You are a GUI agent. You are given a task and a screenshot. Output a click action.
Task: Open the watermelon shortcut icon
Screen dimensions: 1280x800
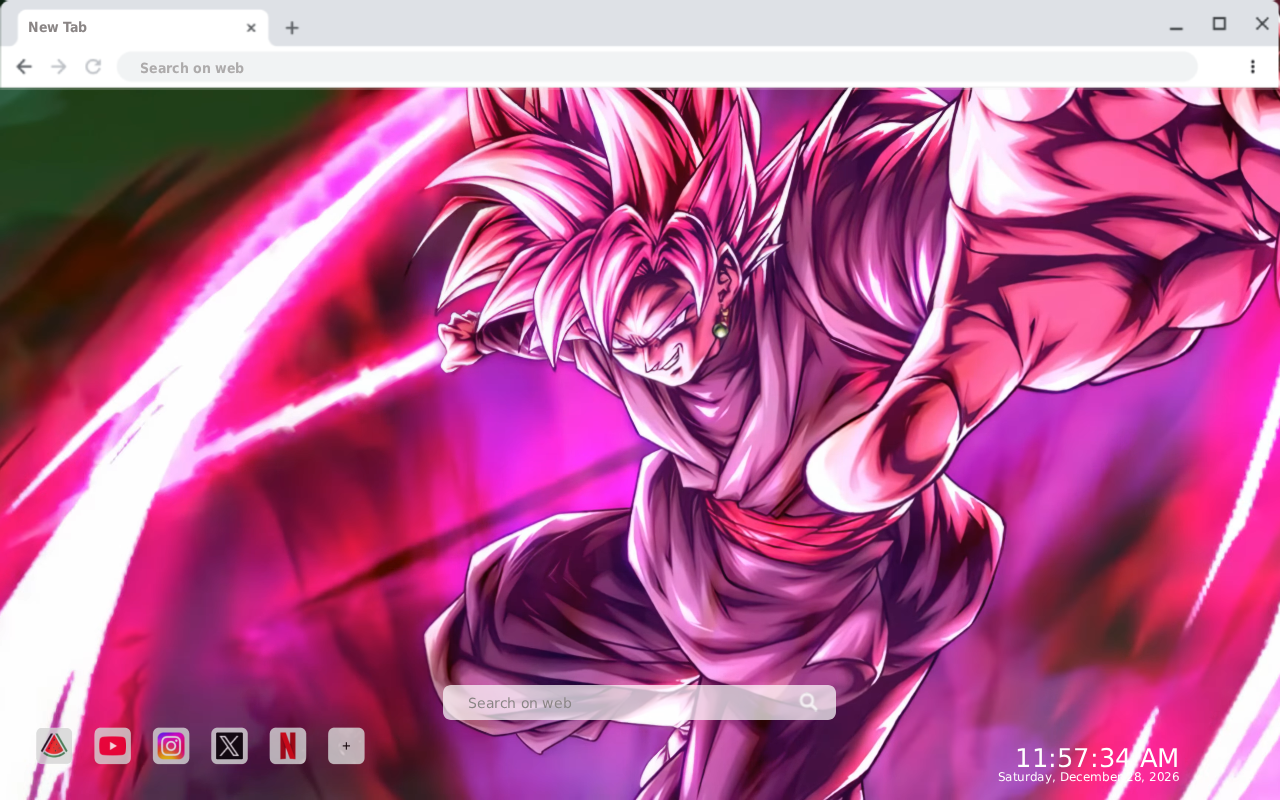coord(54,746)
